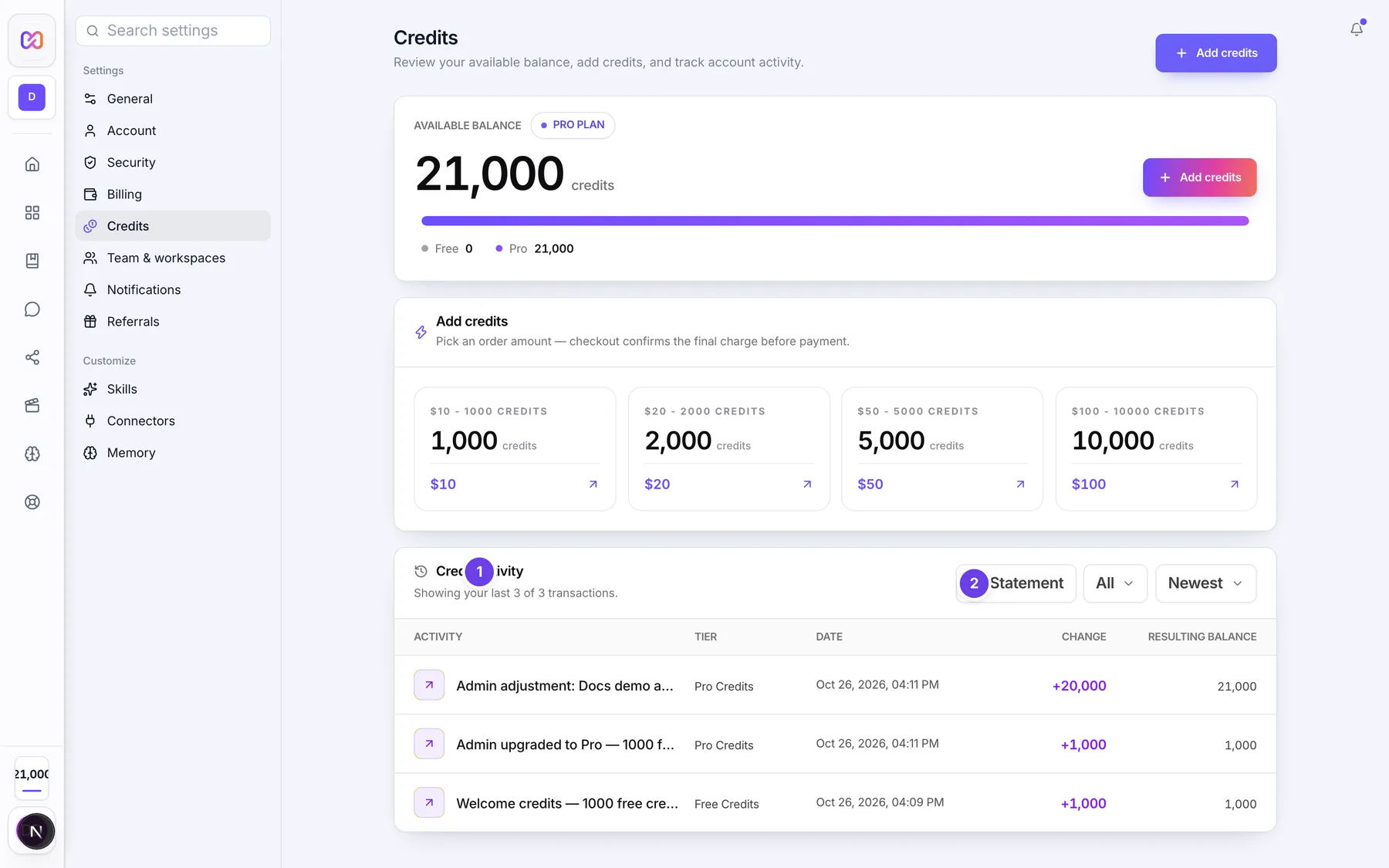Open Account settings

pyautogui.click(x=173, y=130)
